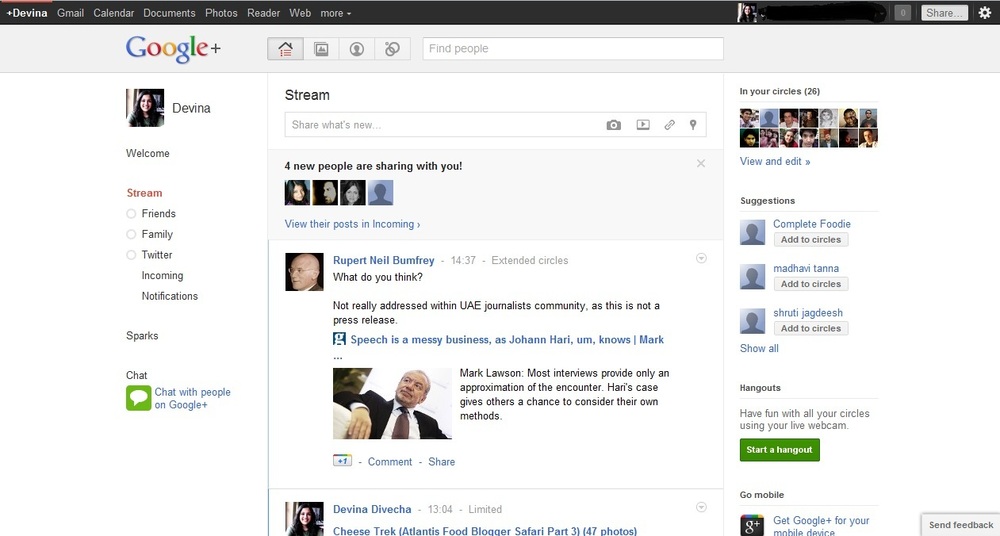Add location with the map pin icon

(692, 125)
